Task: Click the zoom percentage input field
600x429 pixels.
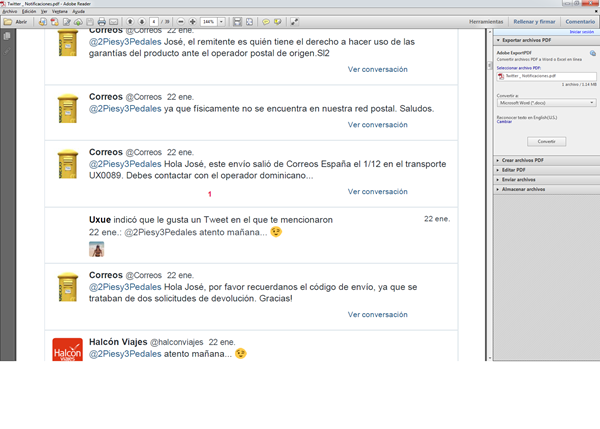Action: (209, 22)
